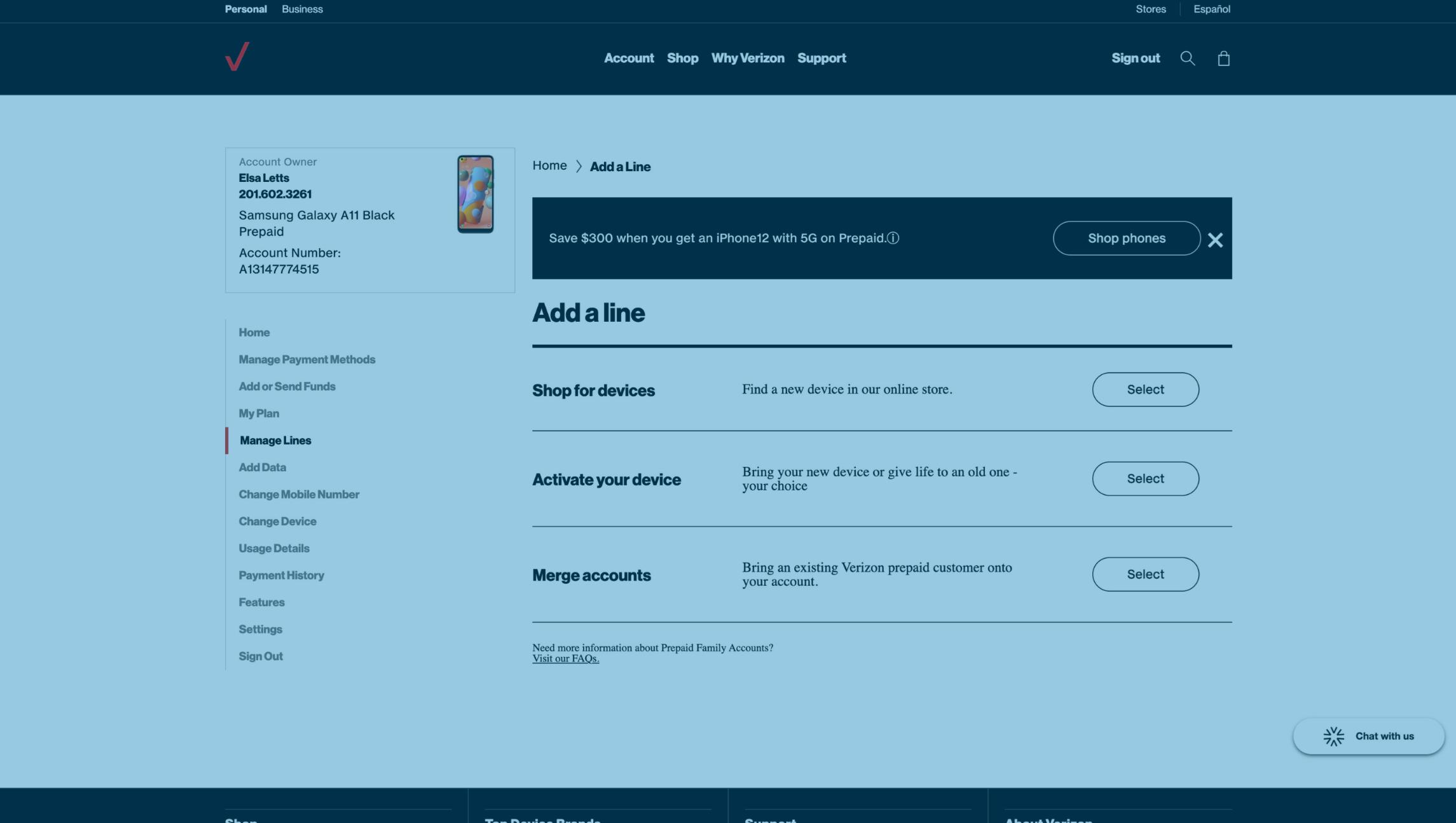Open the Account menu
Viewport: 1456px width, 823px height.
628,58
